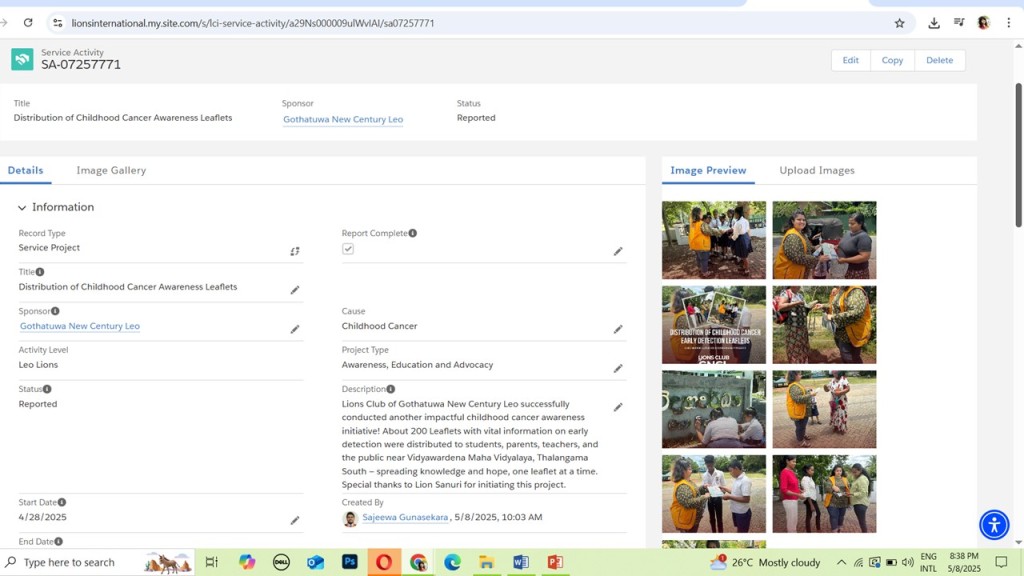Edit Title using its pencil icon
Image resolution: width=1024 pixels, height=576 pixels.
(x=295, y=290)
